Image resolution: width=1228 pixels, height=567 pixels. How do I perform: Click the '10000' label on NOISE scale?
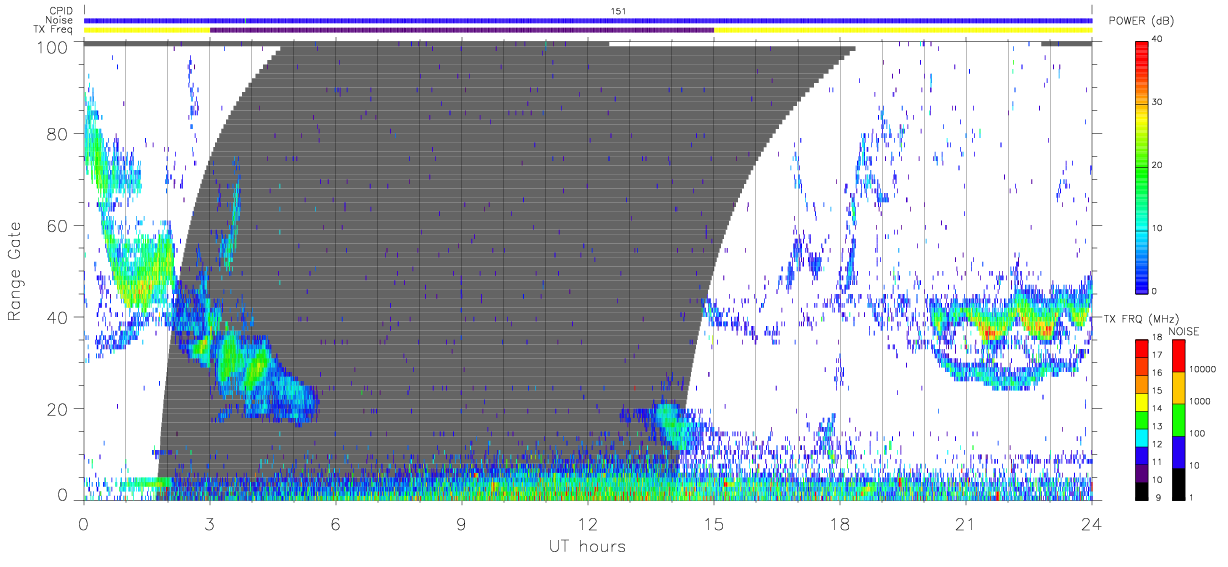[x=1202, y=369]
